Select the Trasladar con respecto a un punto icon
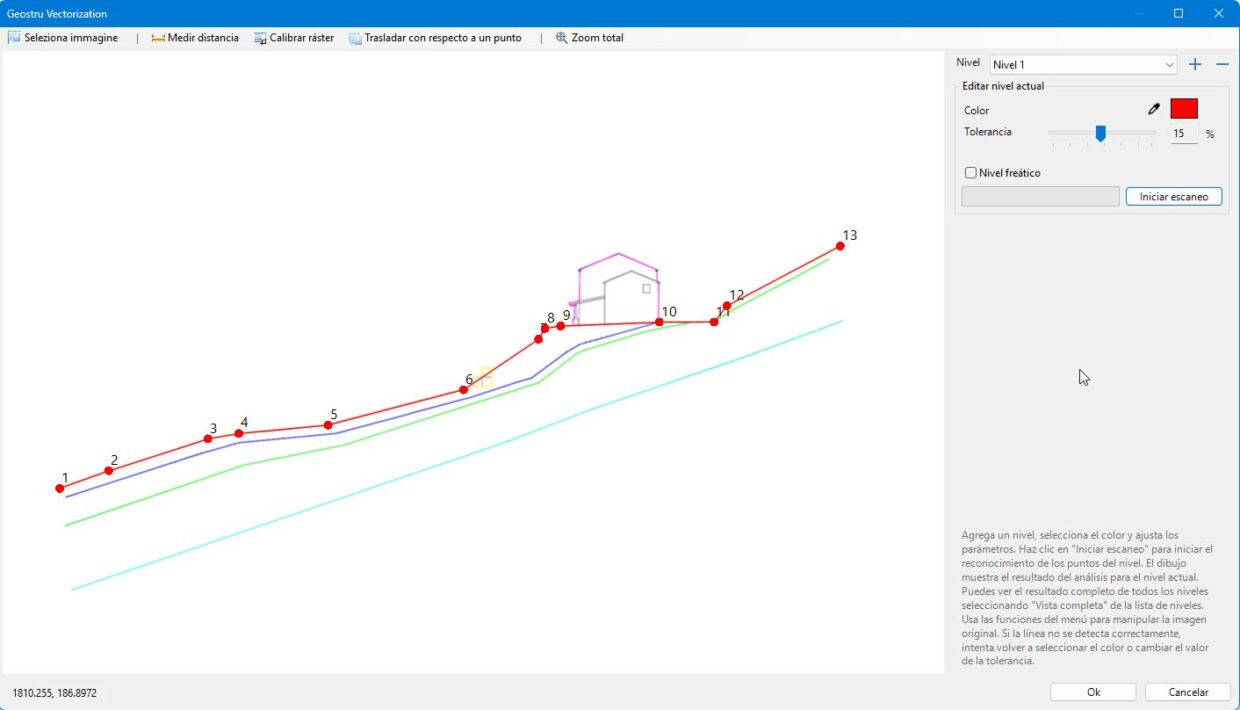 click(x=354, y=37)
